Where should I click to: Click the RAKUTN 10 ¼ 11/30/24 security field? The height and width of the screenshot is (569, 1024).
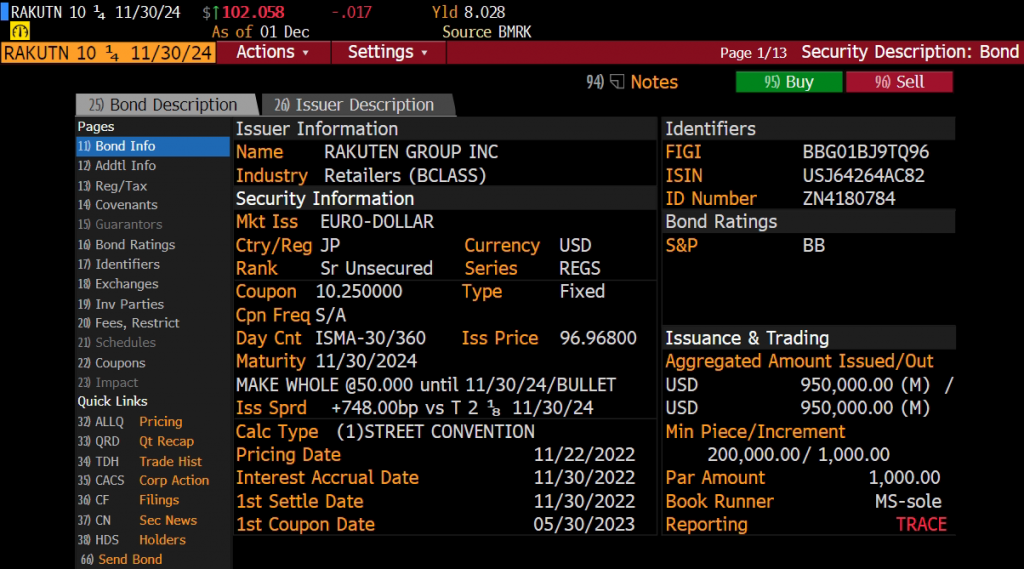point(108,53)
